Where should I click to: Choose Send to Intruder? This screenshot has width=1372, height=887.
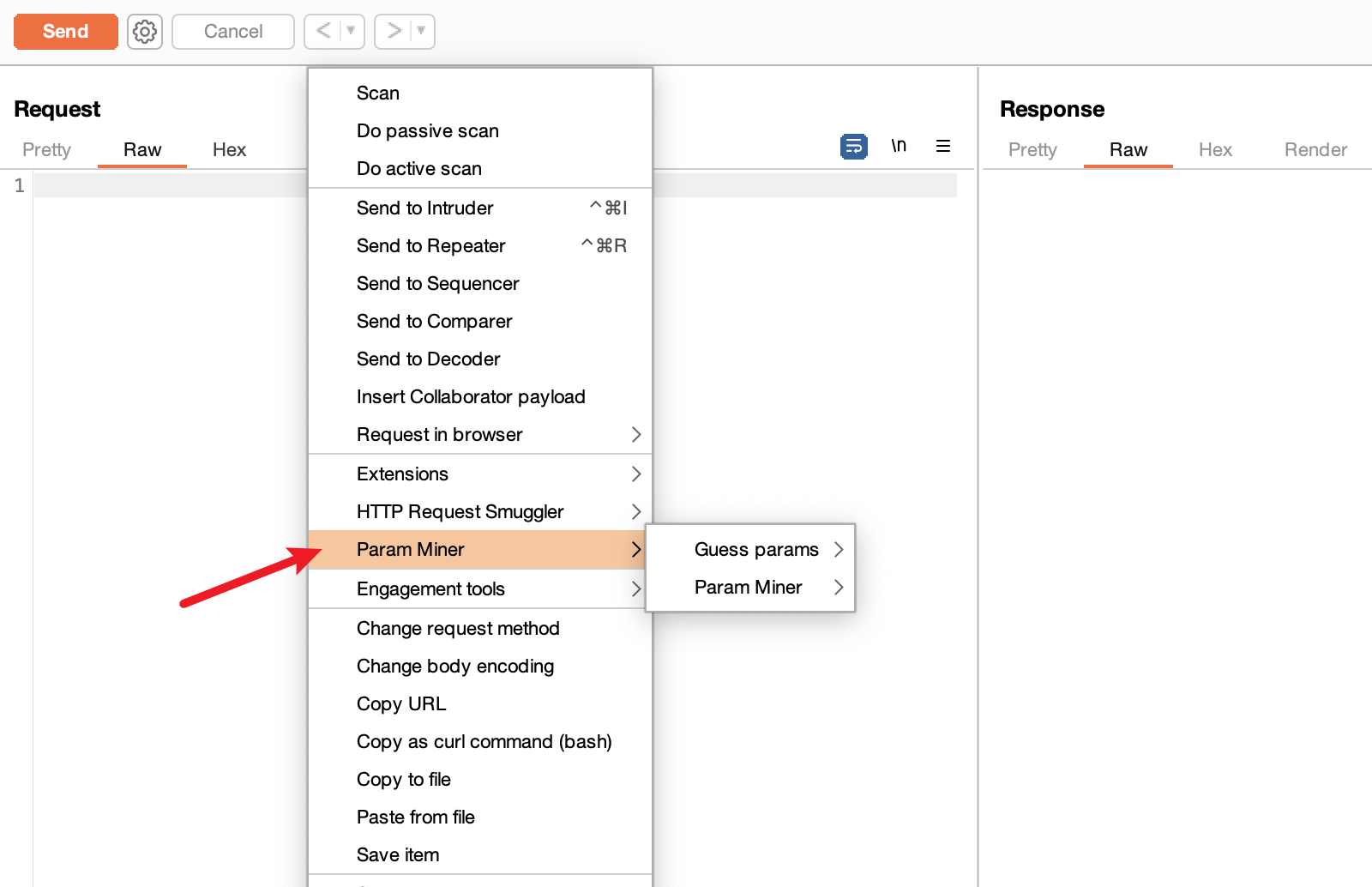tap(480, 208)
